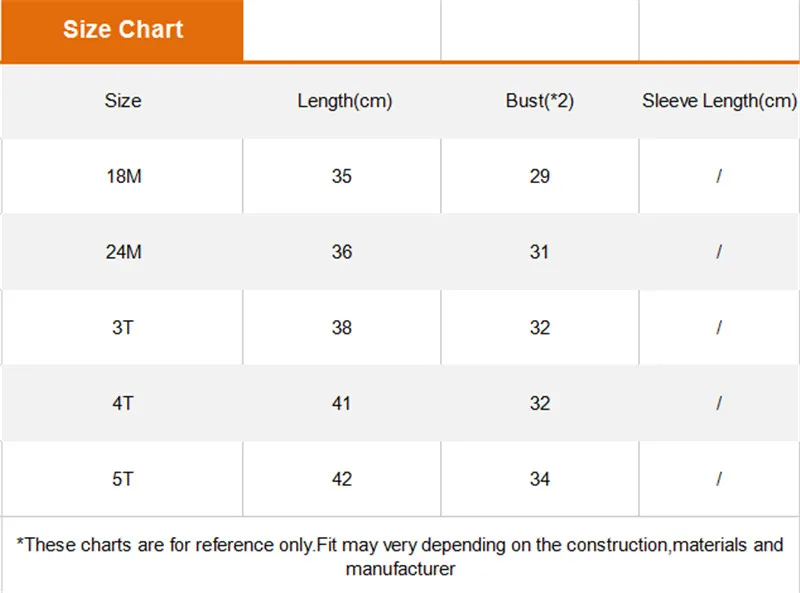Select the Length(cm) column header
The width and height of the screenshot is (800, 593).
(344, 101)
